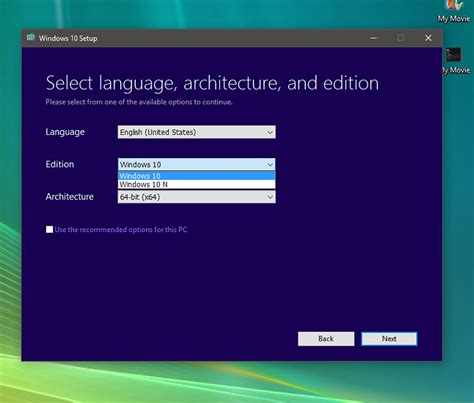Choose Windows 10 N from list
The height and width of the screenshot is (403, 474).
pos(197,184)
